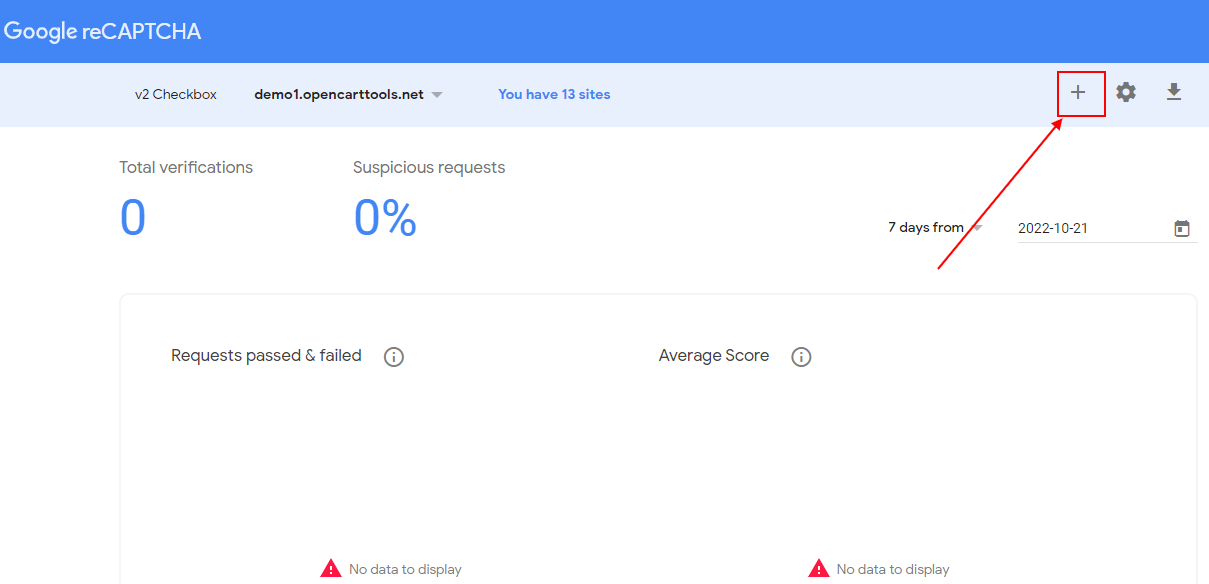The width and height of the screenshot is (1209, 584).
Task: Select the v2 Checkbox type label
Action: [176, 95]
